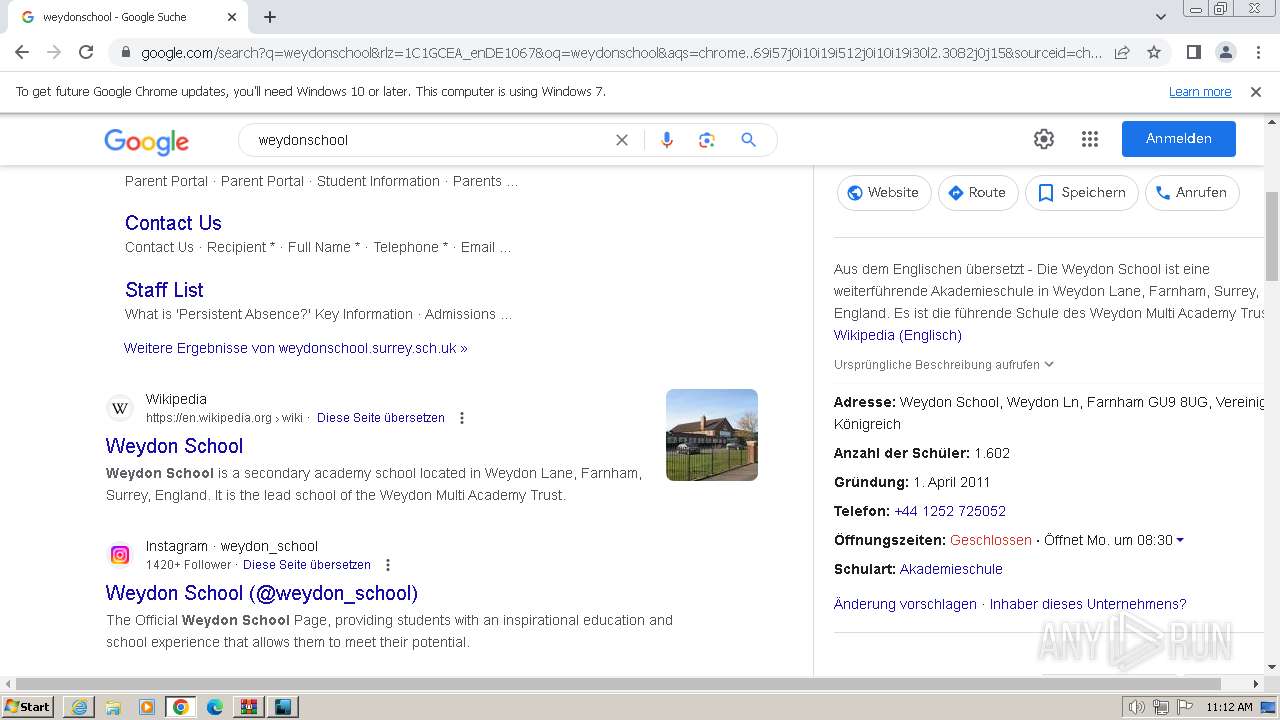
Task: Translate Wikipedia result via Diese Seite übersetzen
Action: (x=381, y=418)
